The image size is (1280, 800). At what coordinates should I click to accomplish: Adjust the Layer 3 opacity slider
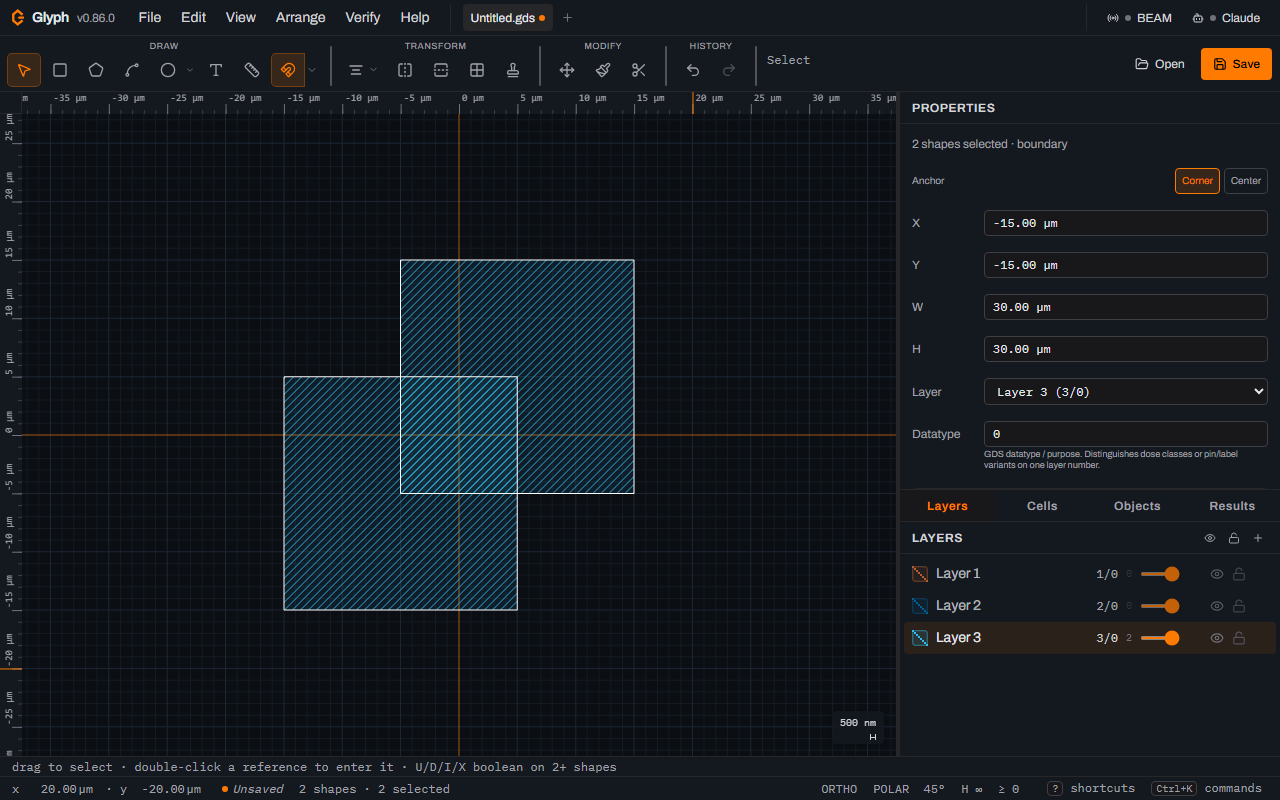[1160, 638]
